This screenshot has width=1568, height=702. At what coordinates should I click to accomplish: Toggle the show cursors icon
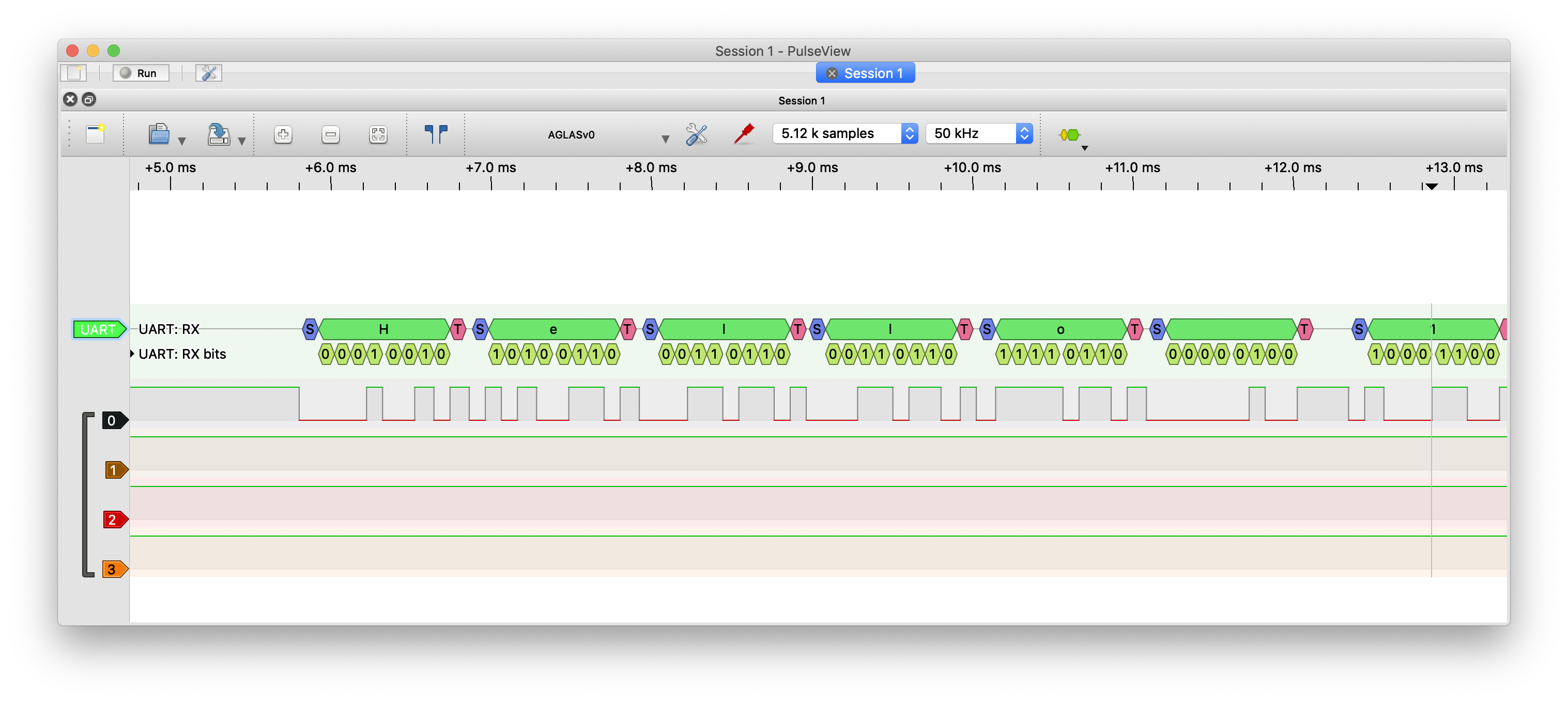(436, 134)
